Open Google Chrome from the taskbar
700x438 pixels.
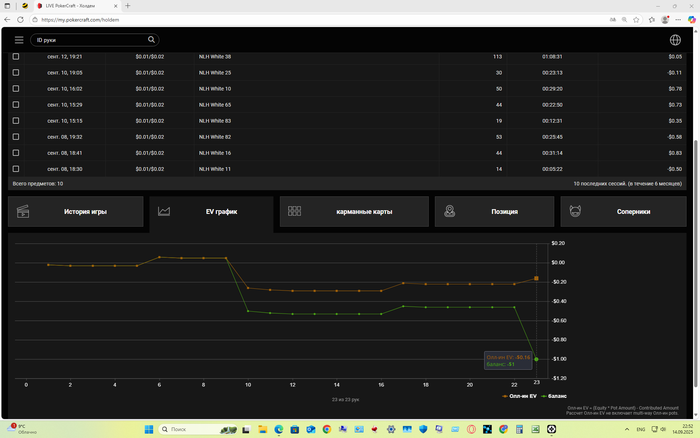pos(327,429)
